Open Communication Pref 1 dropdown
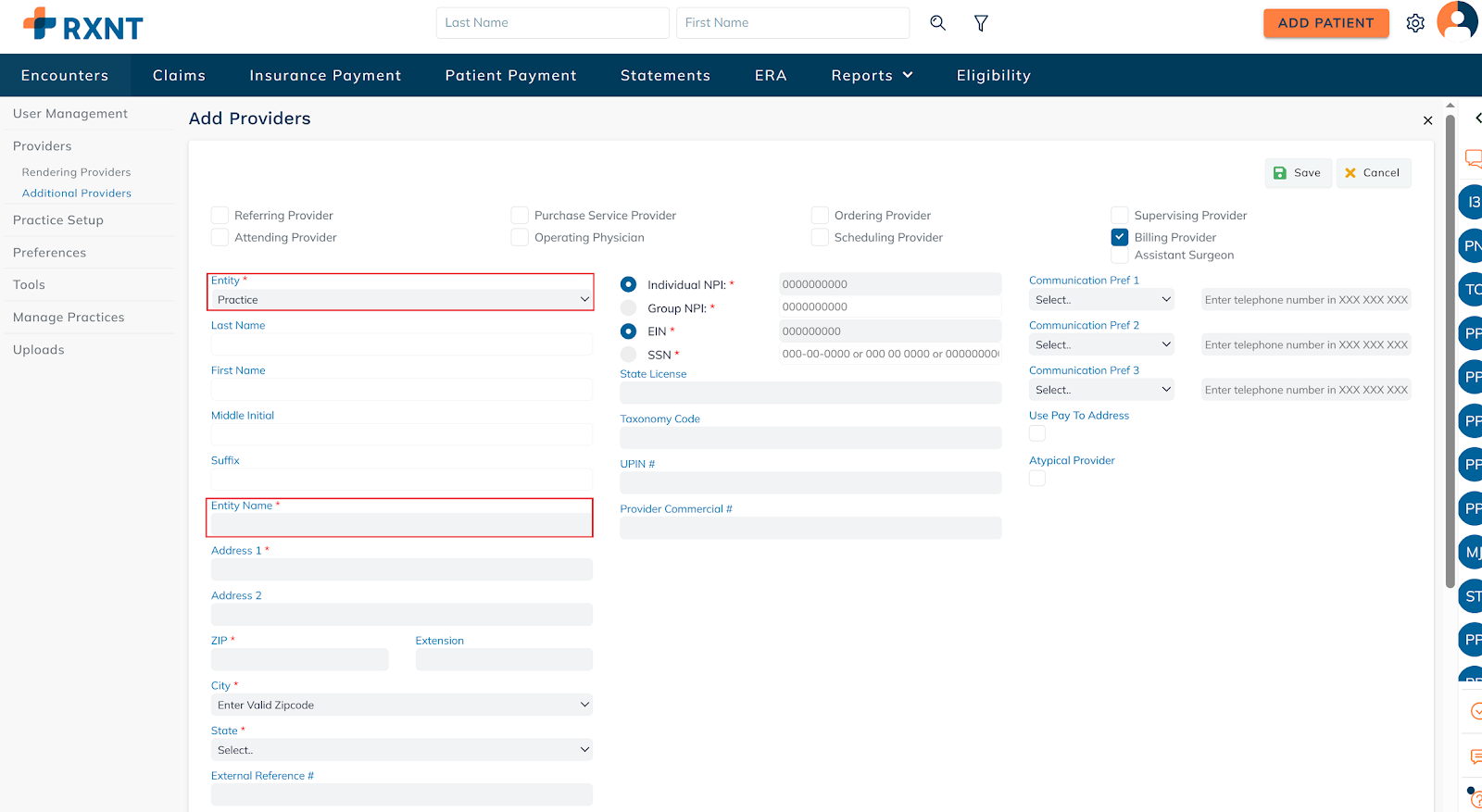1482x812 pixels. (1101, 300)
